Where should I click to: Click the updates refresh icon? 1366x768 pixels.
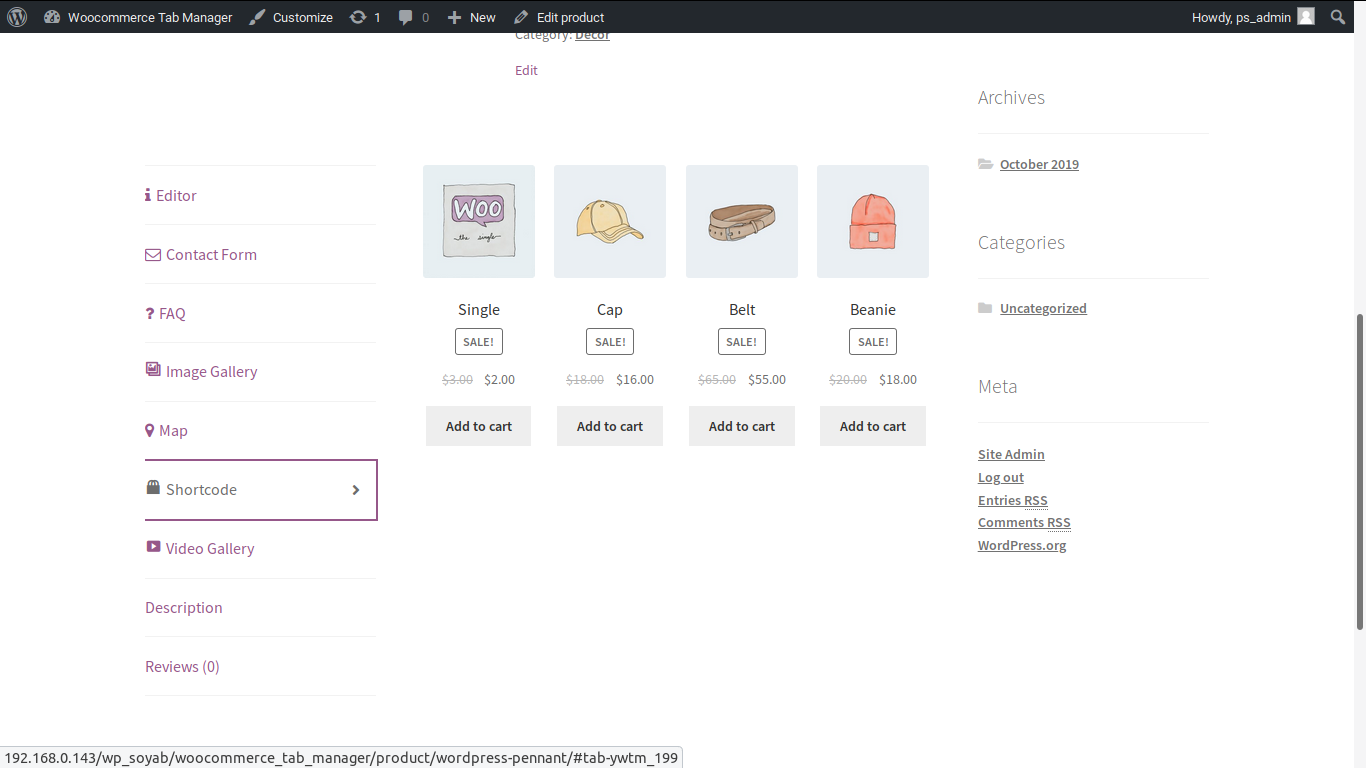[358, 17]
